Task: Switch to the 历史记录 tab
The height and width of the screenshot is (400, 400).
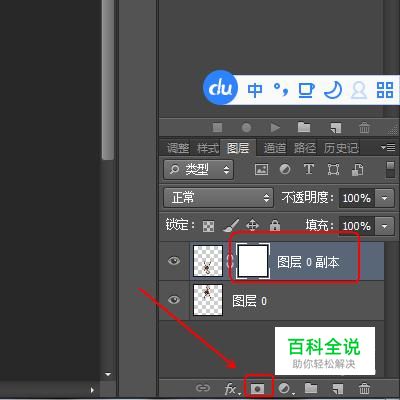Action: [341, 148]
